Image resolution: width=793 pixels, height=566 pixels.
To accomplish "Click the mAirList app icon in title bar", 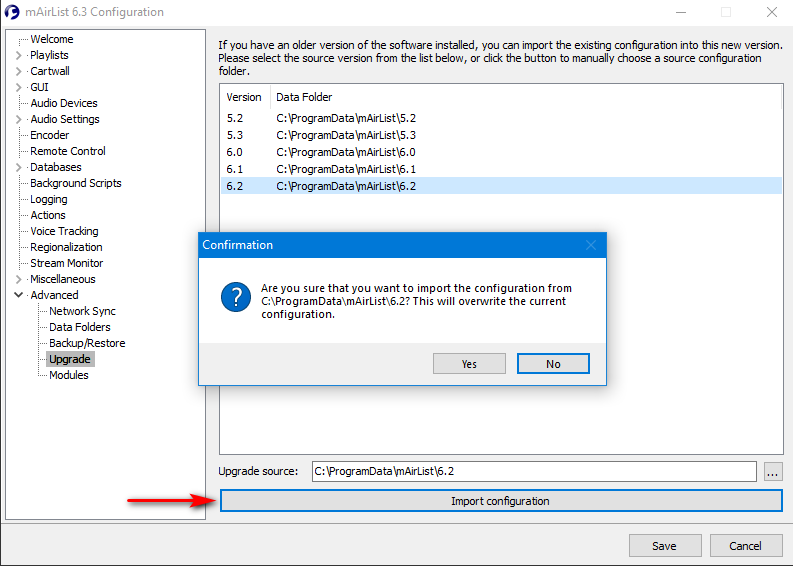I will pos(13,12).
